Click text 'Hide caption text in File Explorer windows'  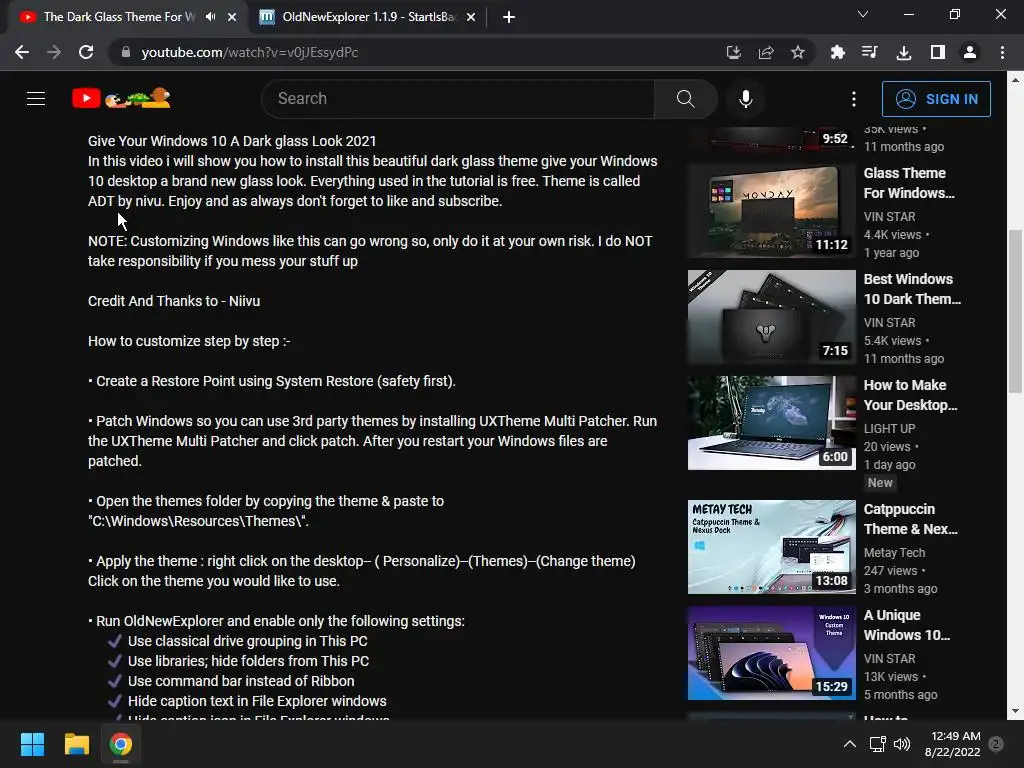point(257,701)
